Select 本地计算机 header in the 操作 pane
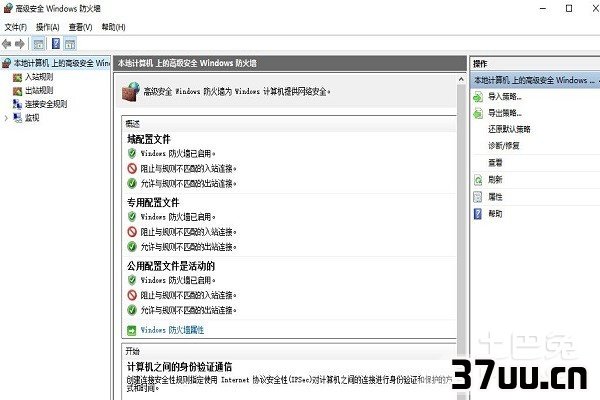 point(535,80)
